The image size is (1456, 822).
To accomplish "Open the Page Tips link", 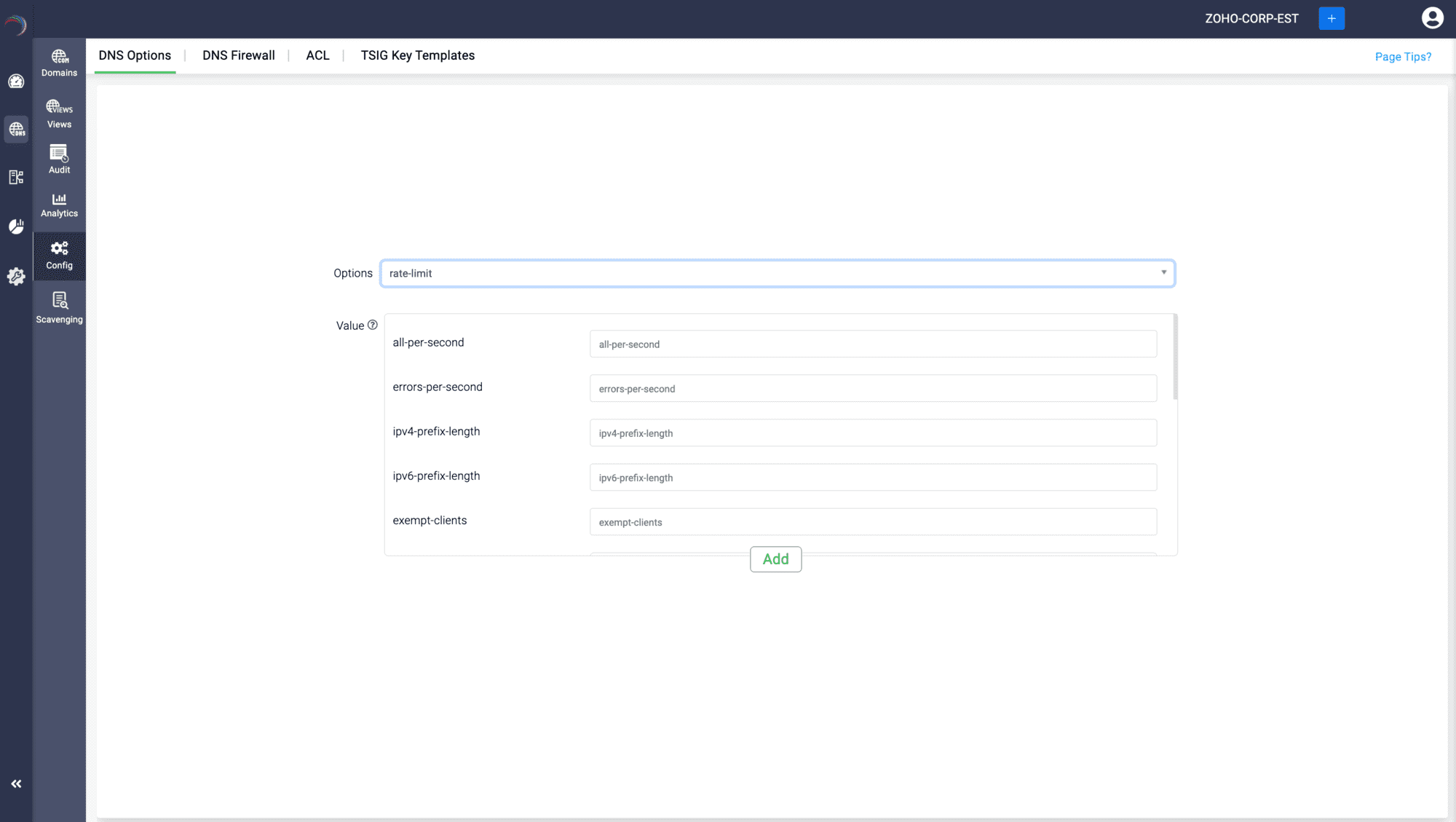I will [x=1402, y=57].
